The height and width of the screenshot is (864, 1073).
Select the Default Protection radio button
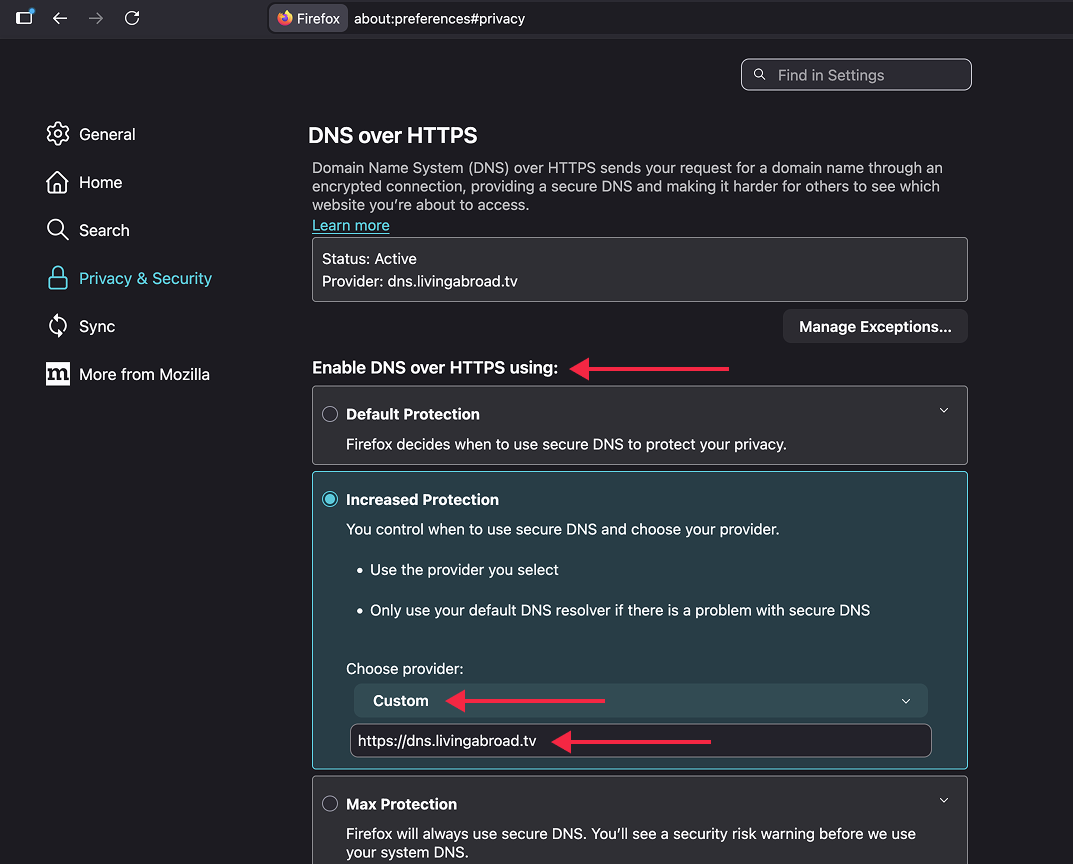[x=330, y=414]
